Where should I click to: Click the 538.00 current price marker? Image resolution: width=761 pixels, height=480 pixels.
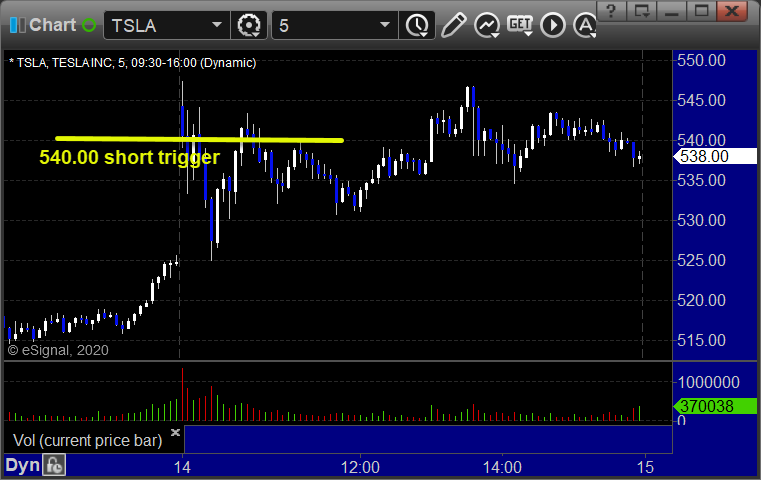point(715,156)
